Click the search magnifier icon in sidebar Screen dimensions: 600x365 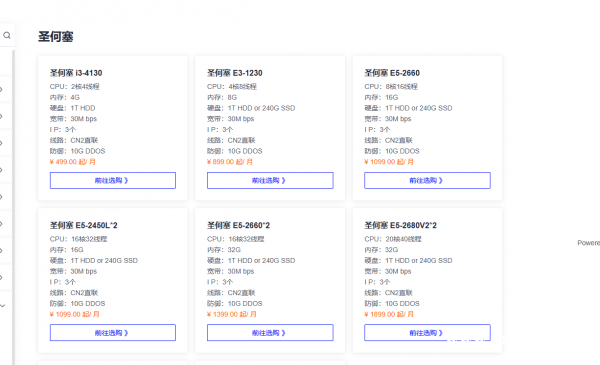[7, 35]
